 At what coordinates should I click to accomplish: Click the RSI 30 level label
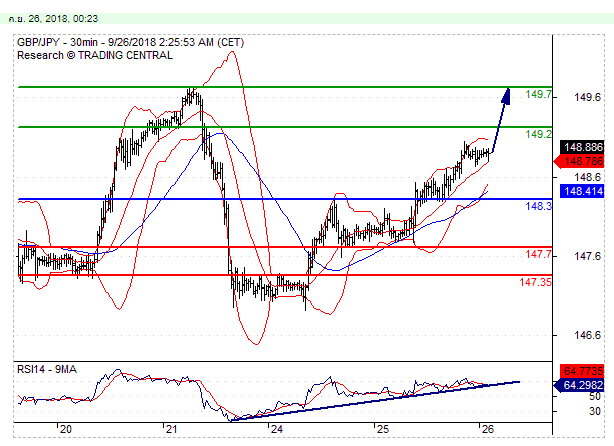[x=594, y=411]
